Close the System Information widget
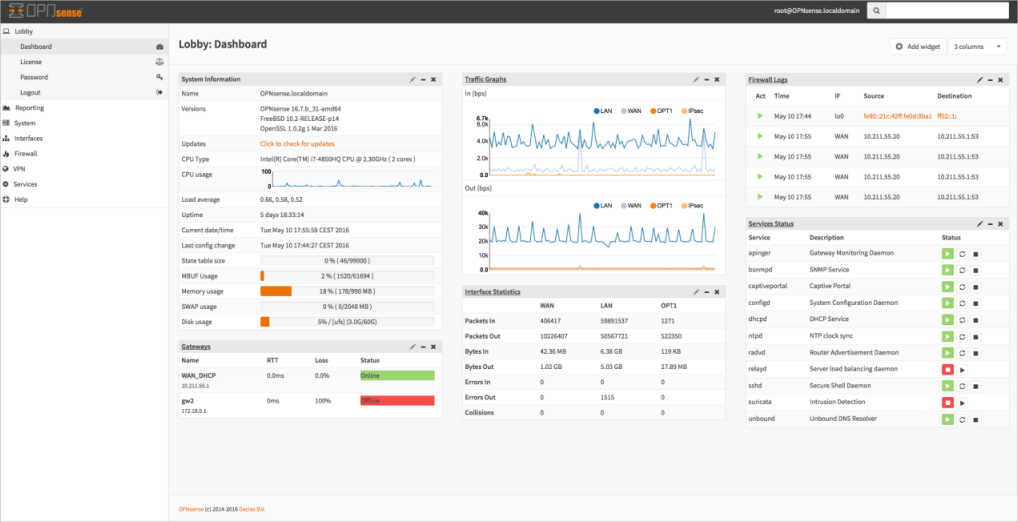Screen dimensions: 1018x522 tap(434, 79)
